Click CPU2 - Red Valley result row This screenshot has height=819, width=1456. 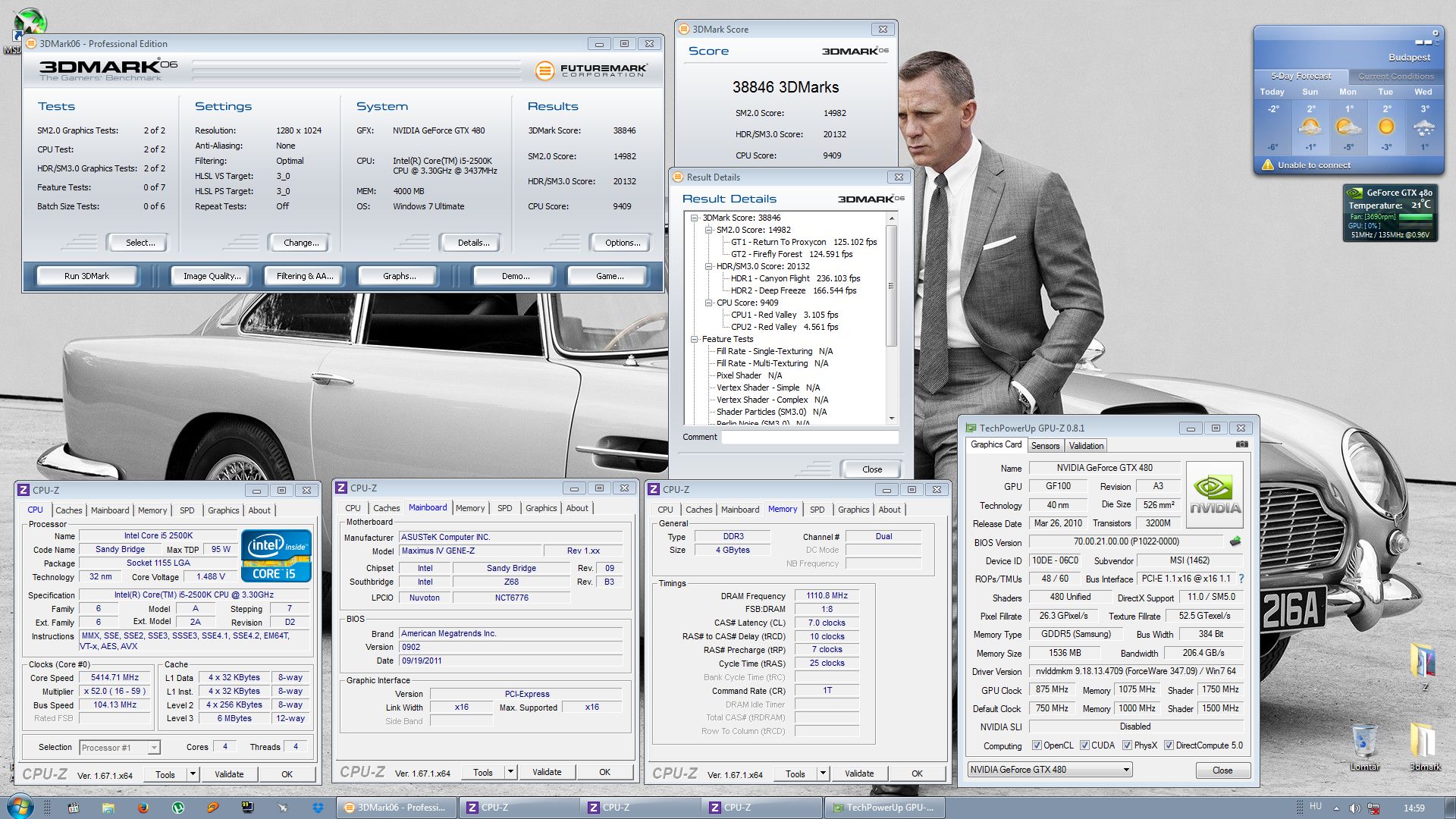(x=784, y=327)
